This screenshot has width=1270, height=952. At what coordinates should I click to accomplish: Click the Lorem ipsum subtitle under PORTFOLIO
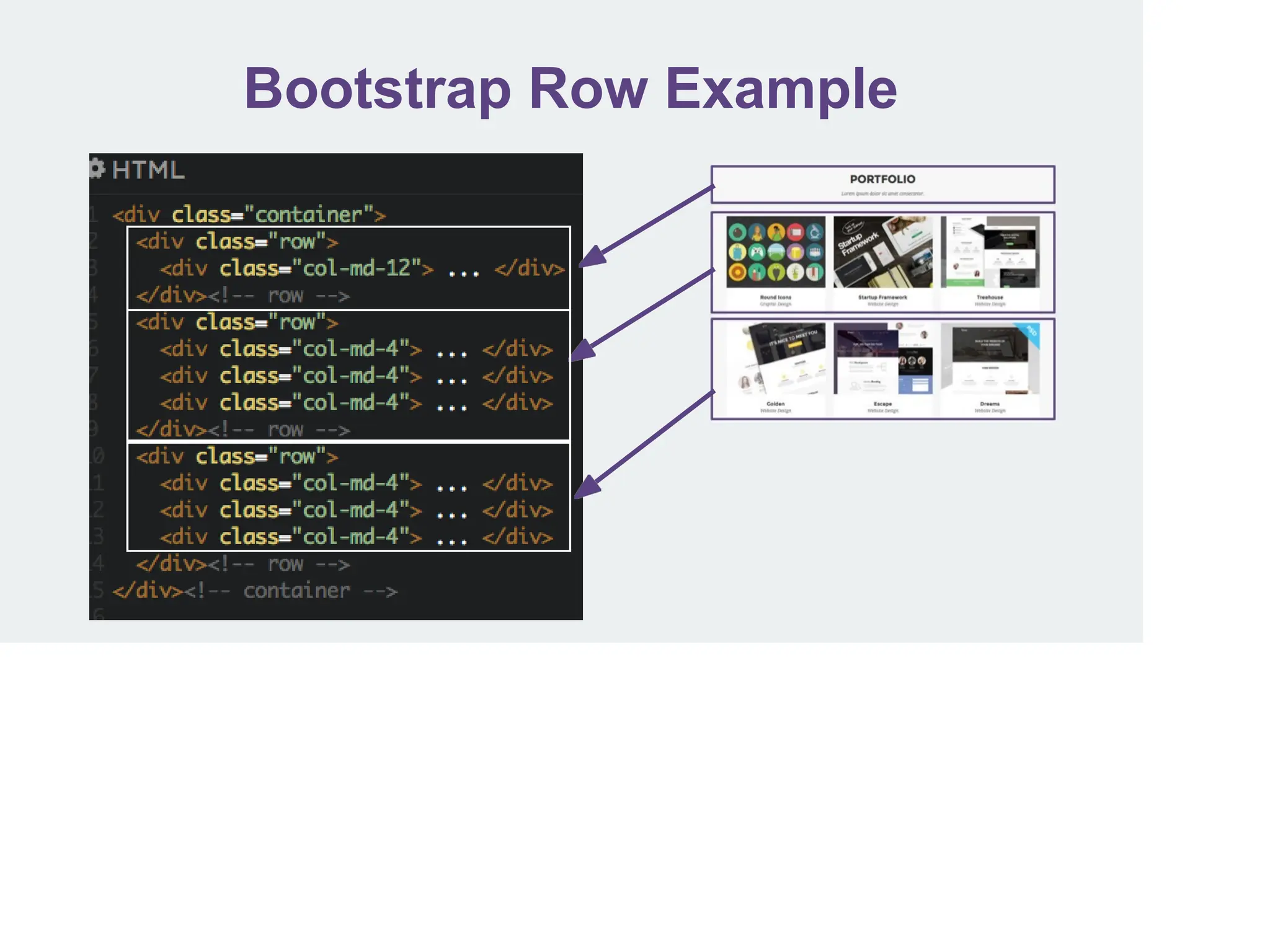pos(882,193)
